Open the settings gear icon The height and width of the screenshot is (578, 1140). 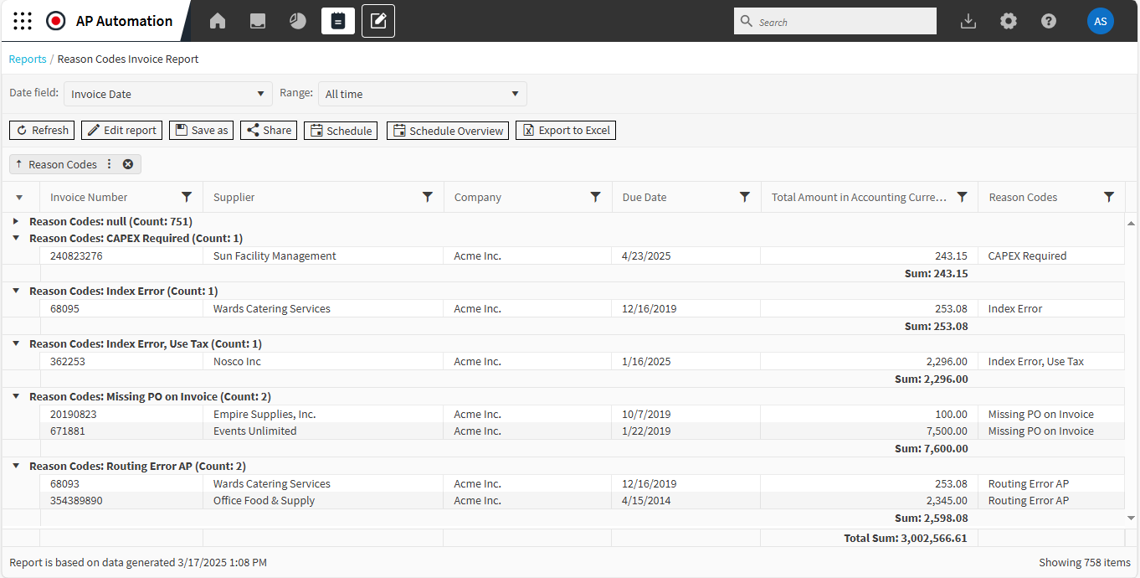[x=1008, y=21]
